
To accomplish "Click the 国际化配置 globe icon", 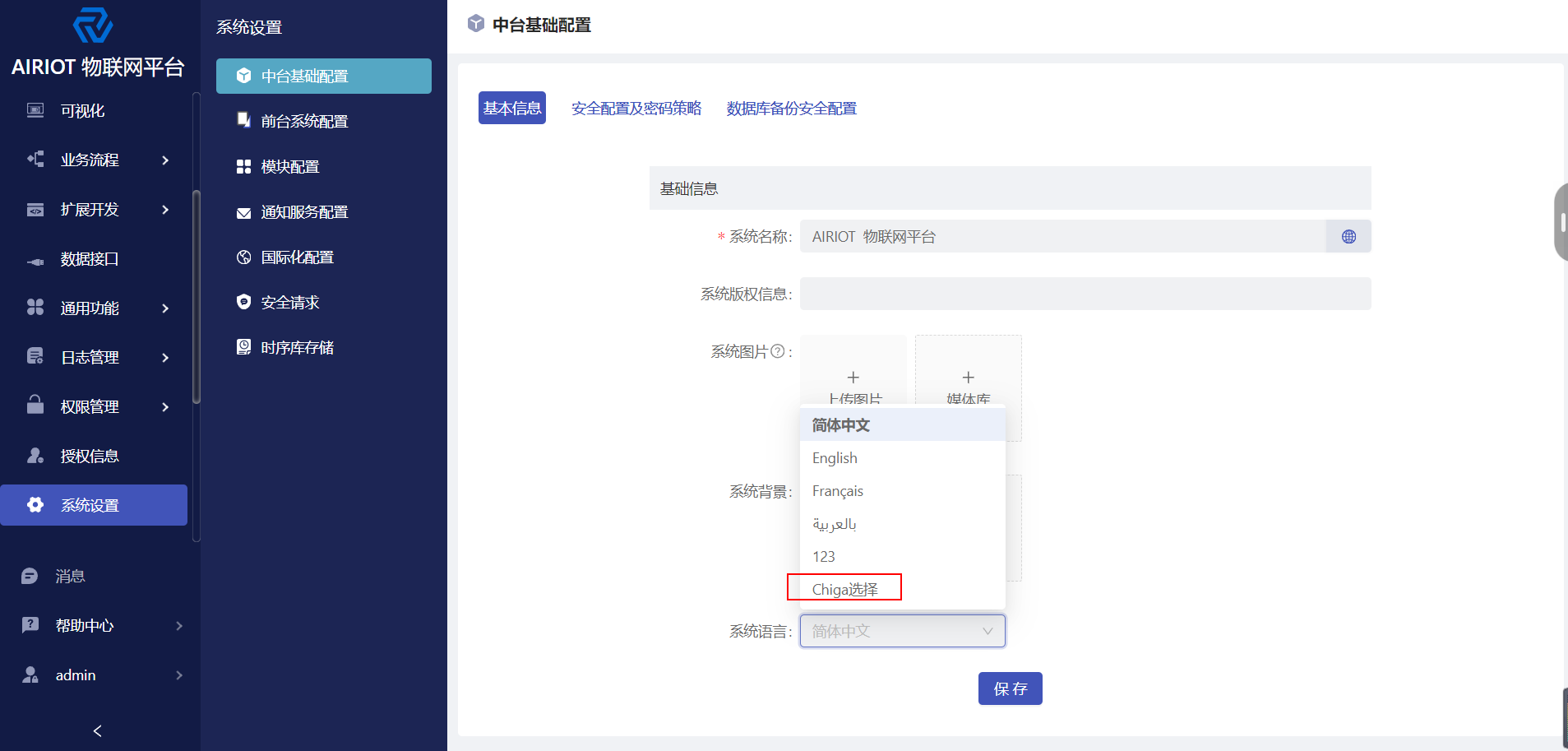I will pyautogui.click(x=243, y=257).
